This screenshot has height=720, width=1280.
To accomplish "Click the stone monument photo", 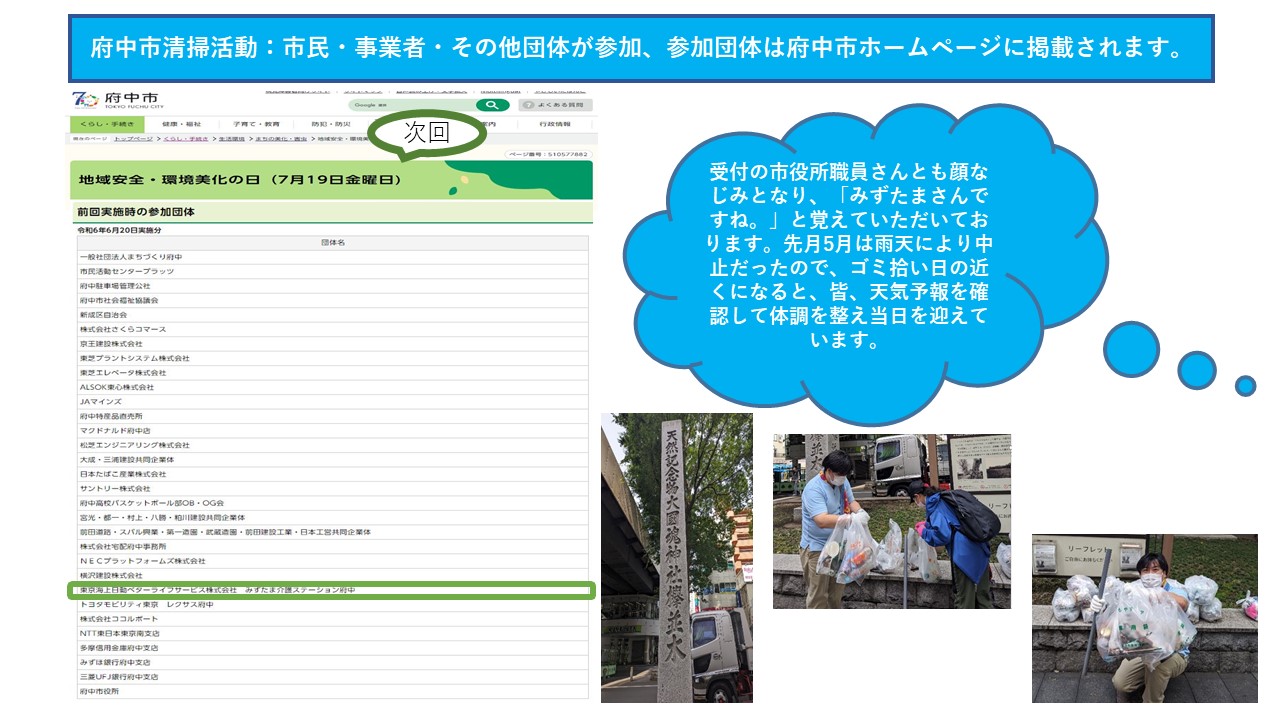I will pyautogui.click(x=676, y=557).
